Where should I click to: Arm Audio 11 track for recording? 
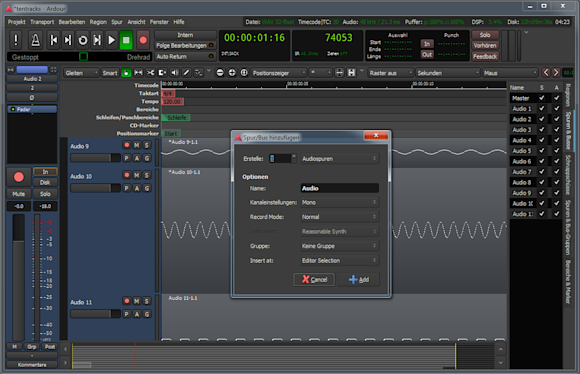click(127, 301)
